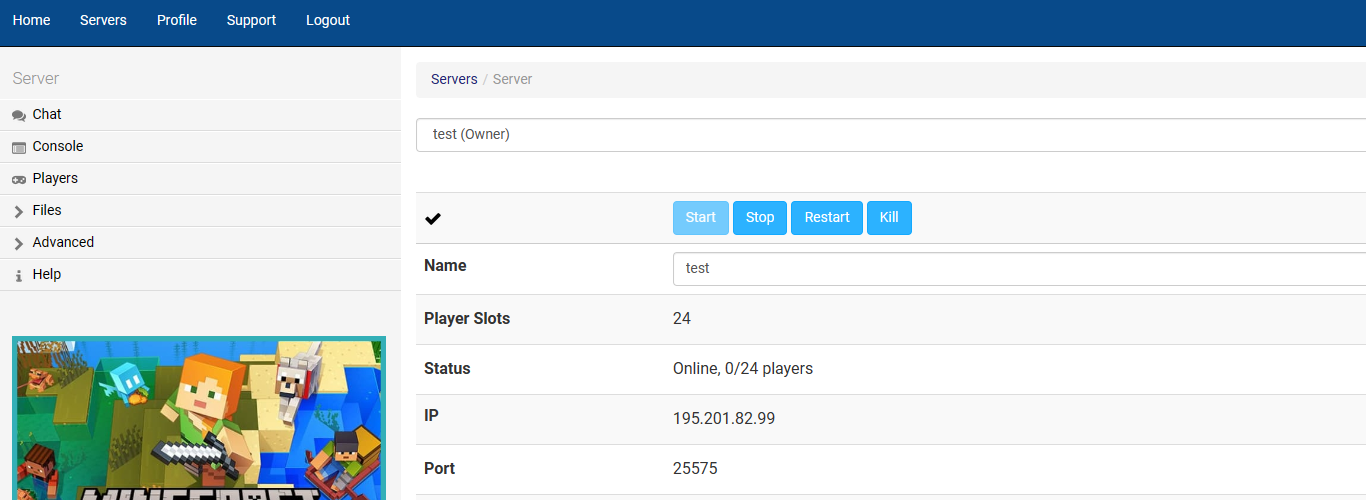
Task: Open the Servers menu in top navigation
Action: (x=103, y=20)
